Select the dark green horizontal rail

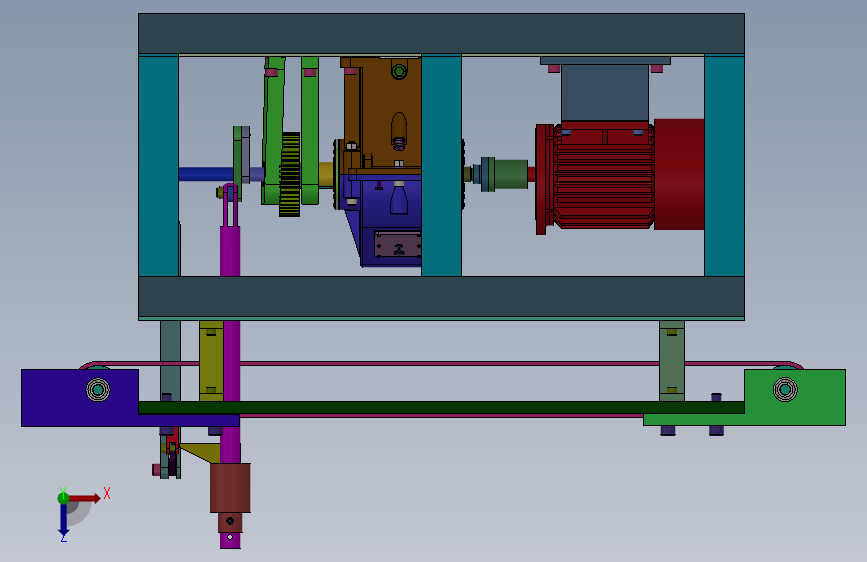click(x=441, y=408)
